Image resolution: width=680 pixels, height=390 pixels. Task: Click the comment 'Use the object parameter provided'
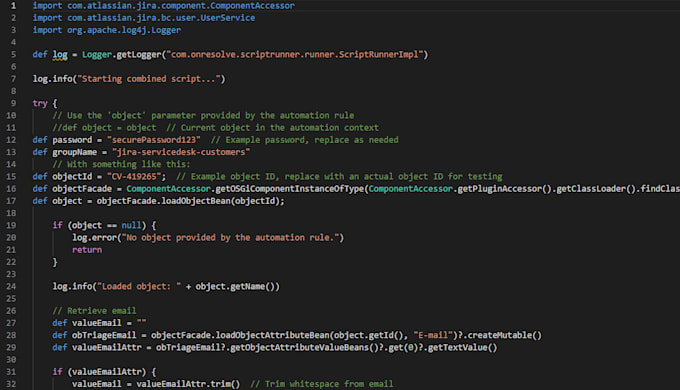coord(203,115)
